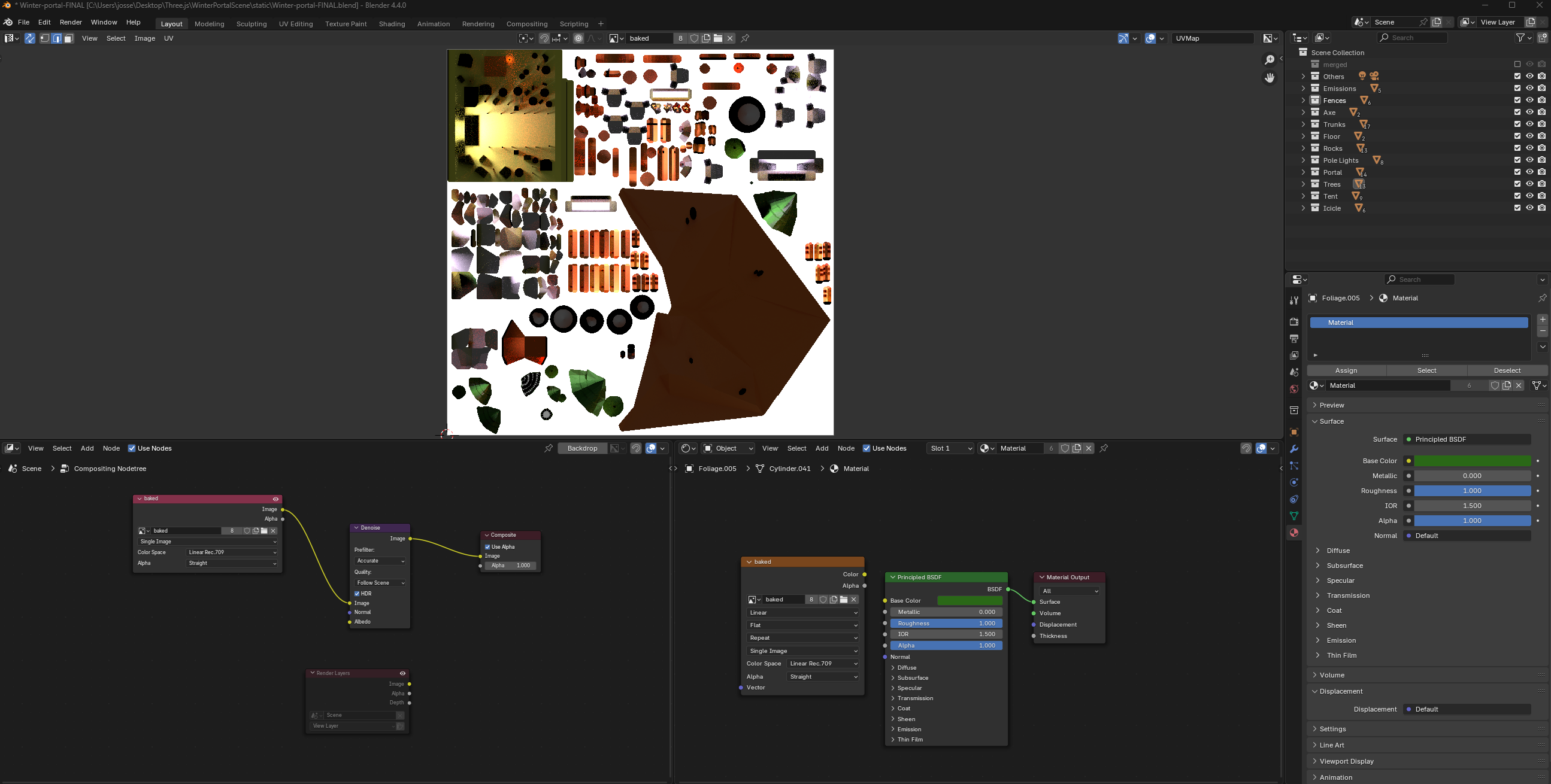
Task: Hide the Trees collection in viewport
Action: tap(1529, 184)
